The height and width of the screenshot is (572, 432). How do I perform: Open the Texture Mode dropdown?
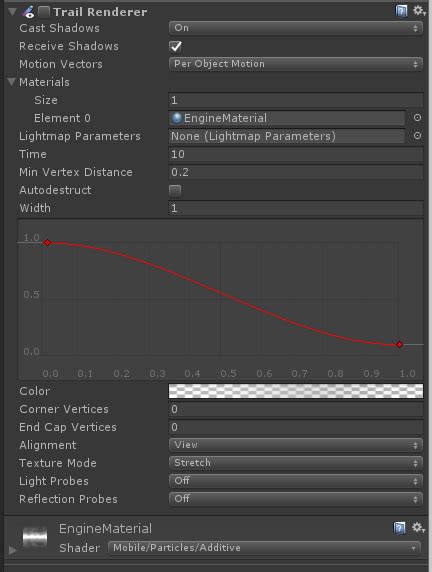pos(296,463)
